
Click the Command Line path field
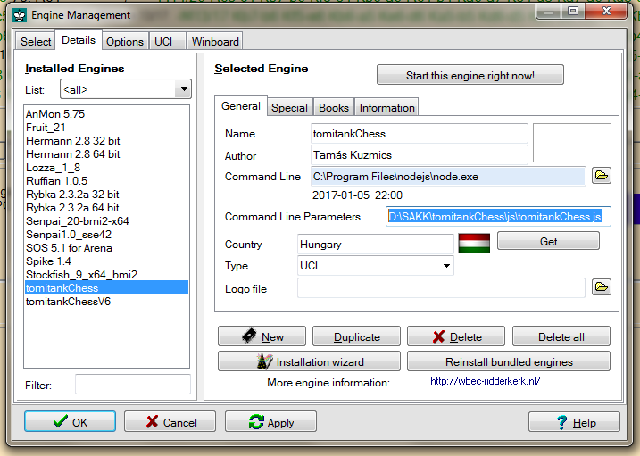[448, 176]
